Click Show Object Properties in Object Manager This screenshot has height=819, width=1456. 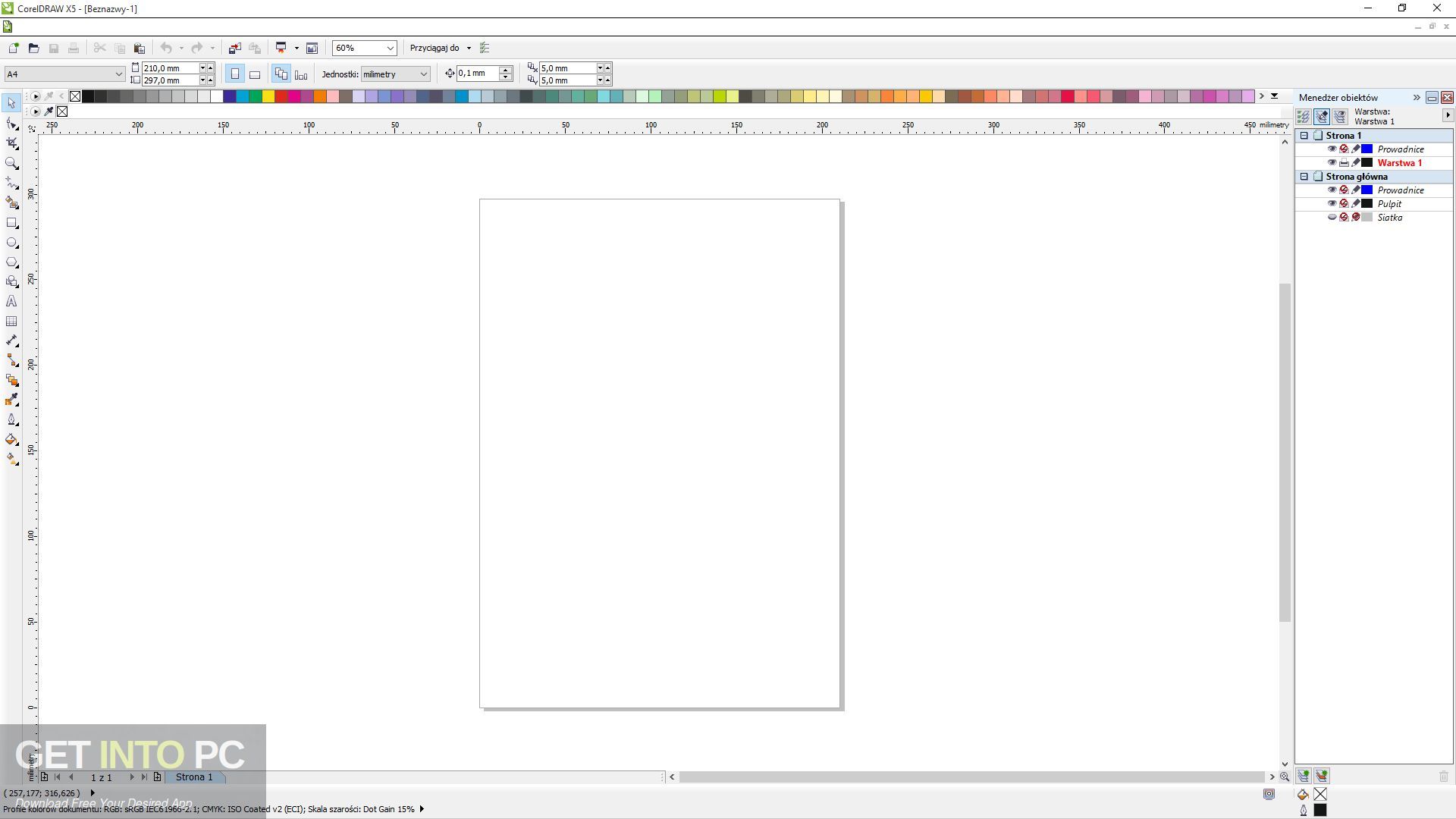[x=1304, y=117]
